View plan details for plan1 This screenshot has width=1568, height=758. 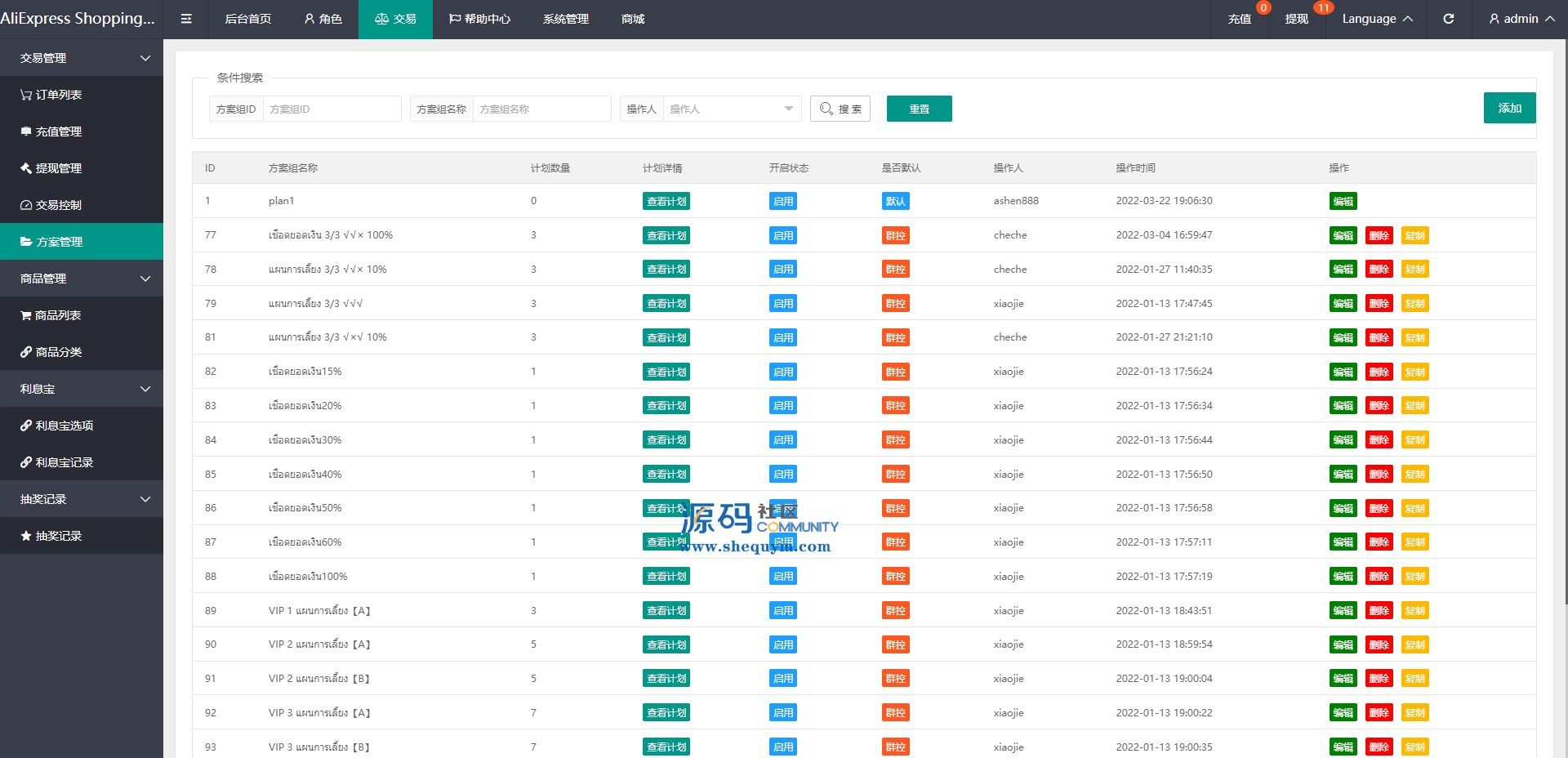(666, 201)
